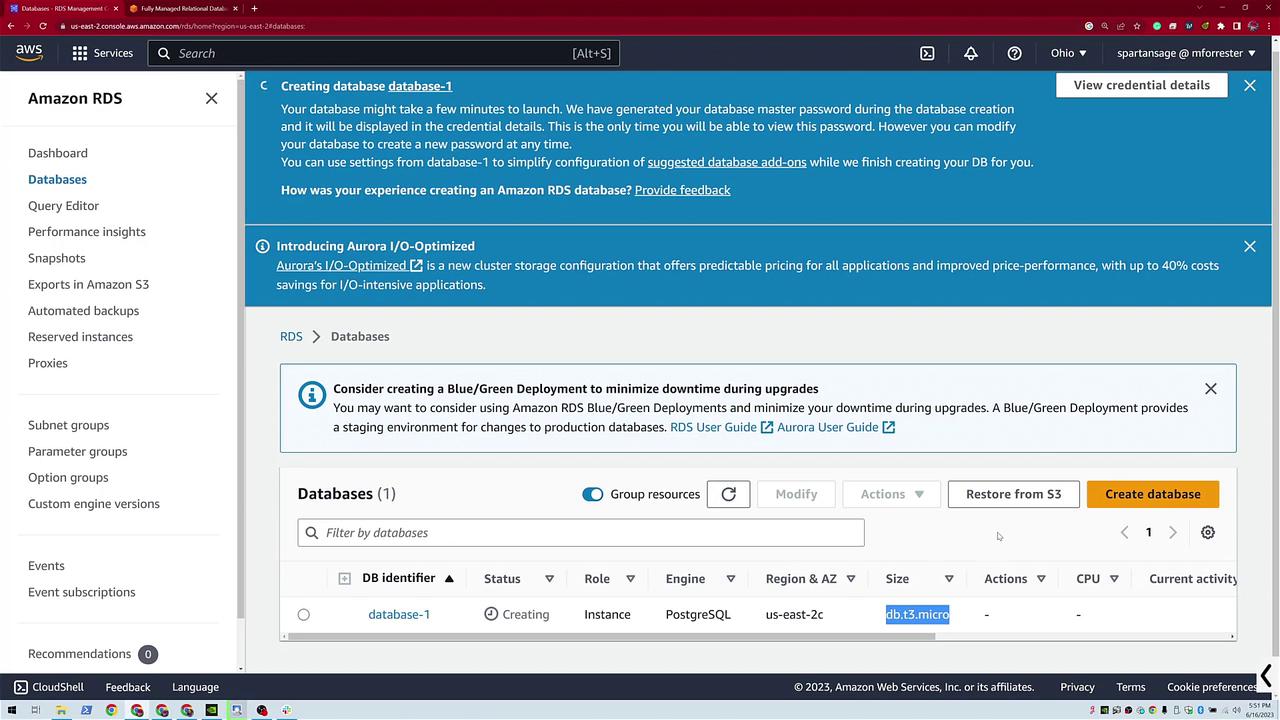Viewport: 1280px width, 720px height.
Task: Open the database-1 link in table
Action: (x=399, y=614)
